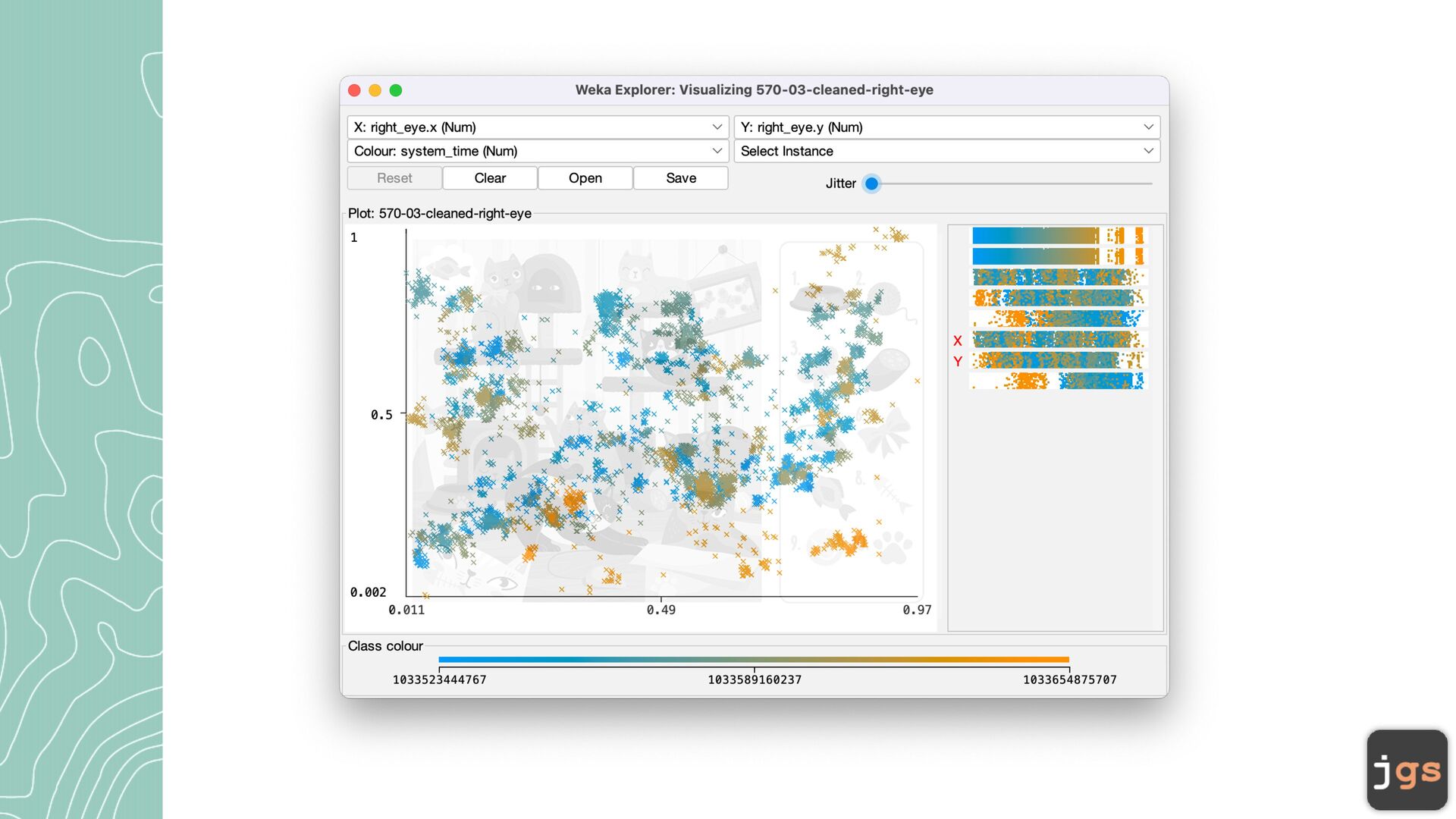Click the Save button
Viewport: 1456px width, 819px height.
pos(680,178)
